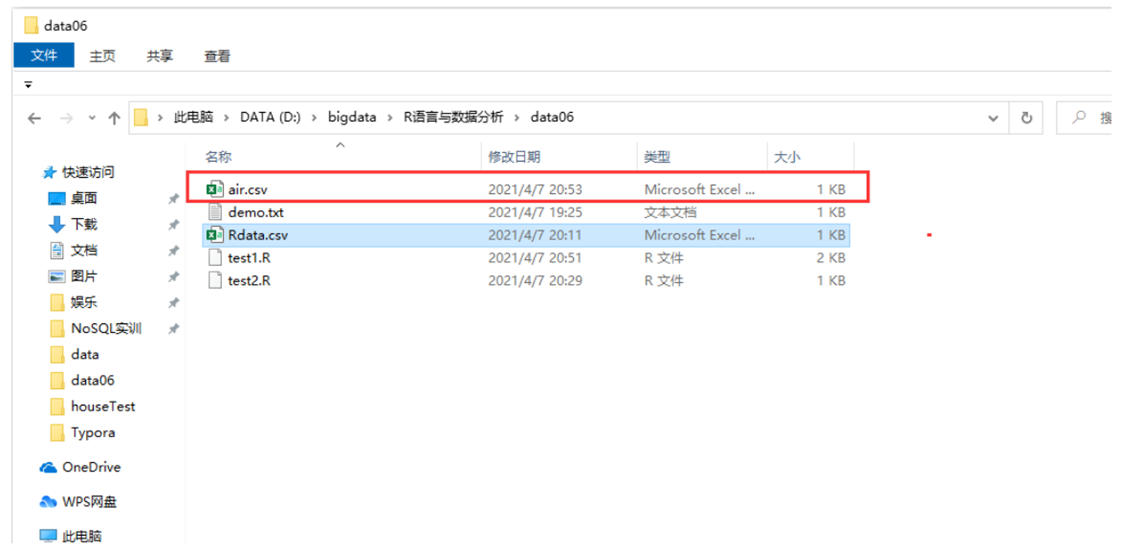Open WPS网盘 in the navigation pane
This screenshot has height=550, width=1121.
[89, 502]
